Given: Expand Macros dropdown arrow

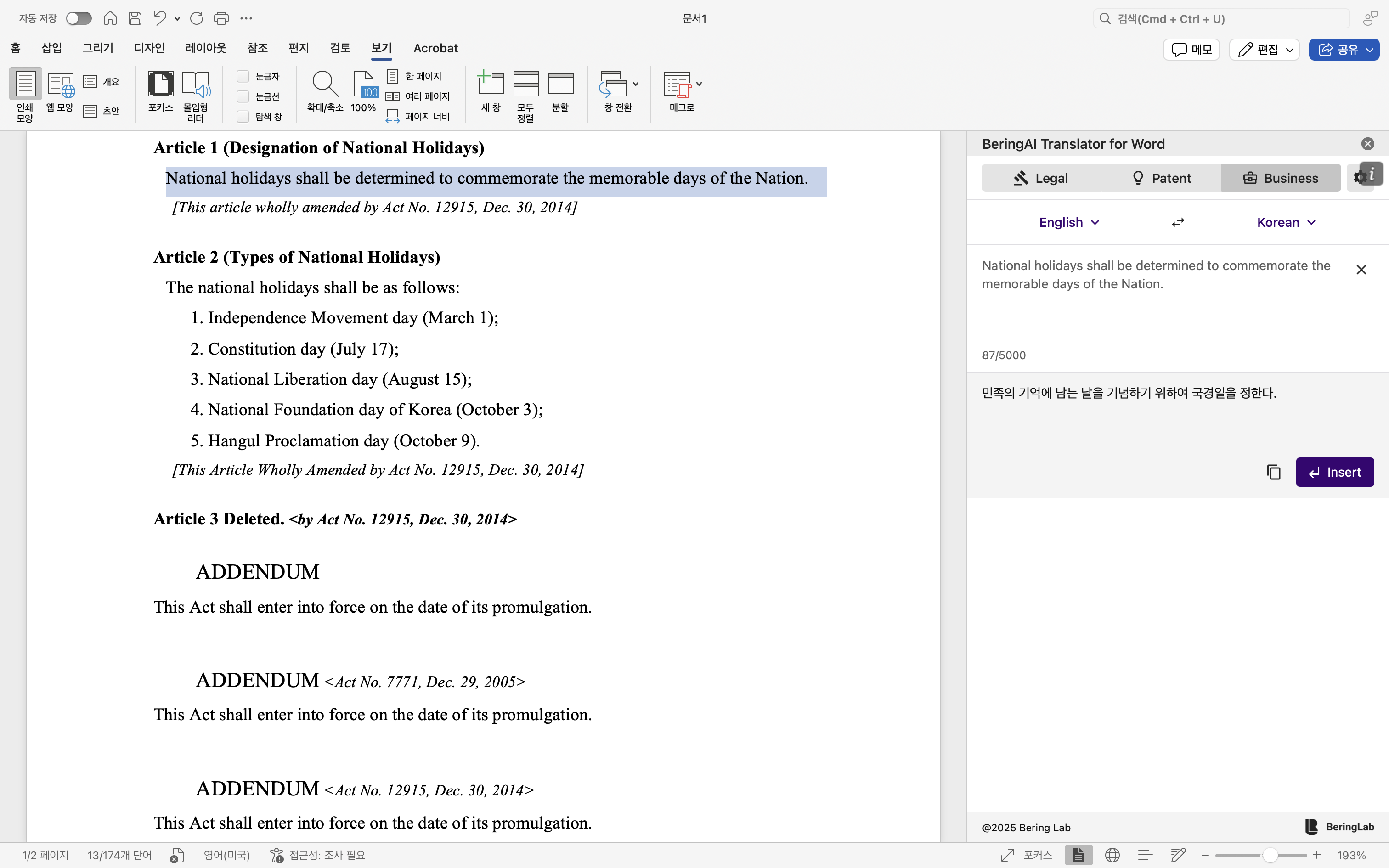Looking at the screenshot, I should [699, 84].
